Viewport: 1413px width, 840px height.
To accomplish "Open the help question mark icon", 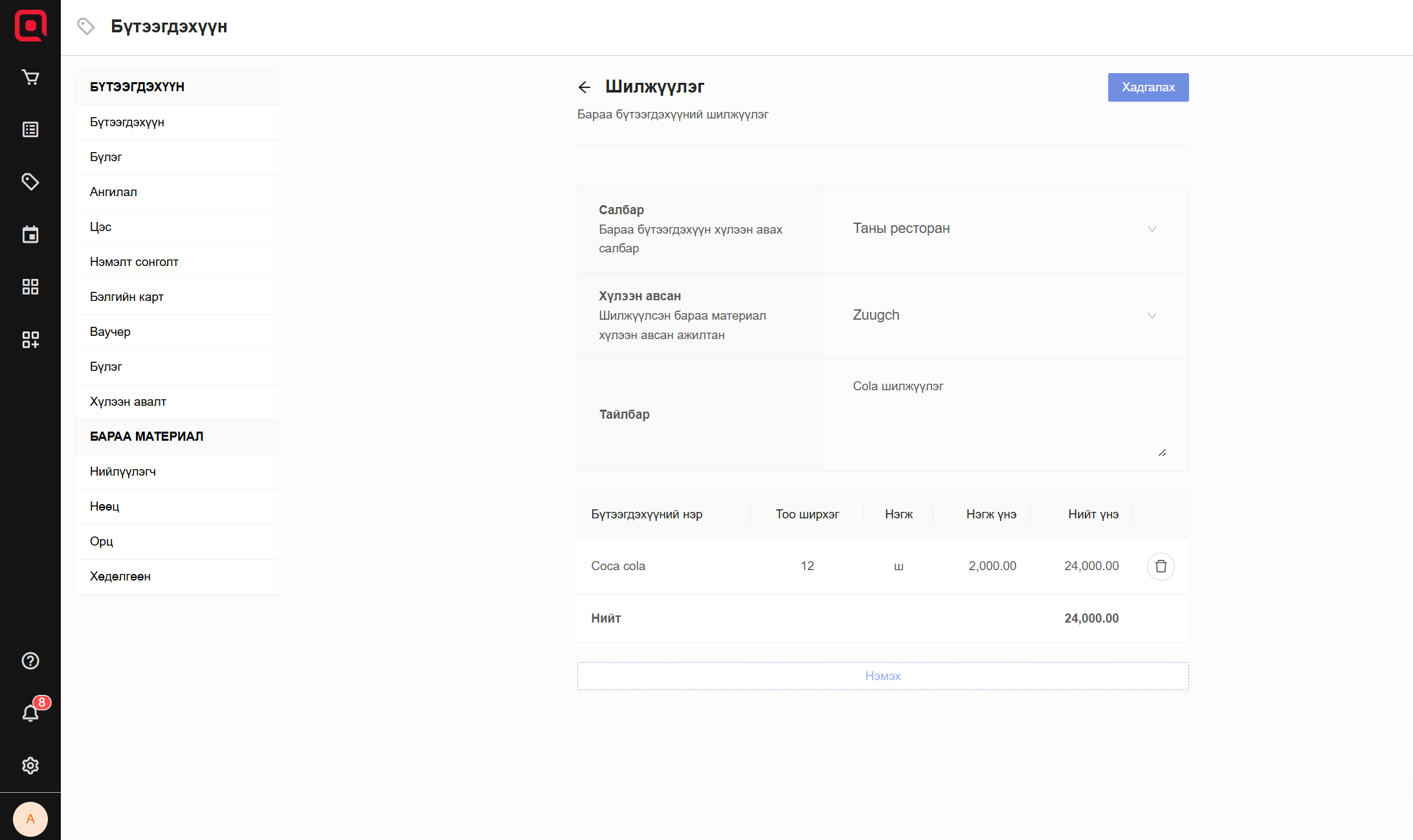I will click(x=30, y=661).
